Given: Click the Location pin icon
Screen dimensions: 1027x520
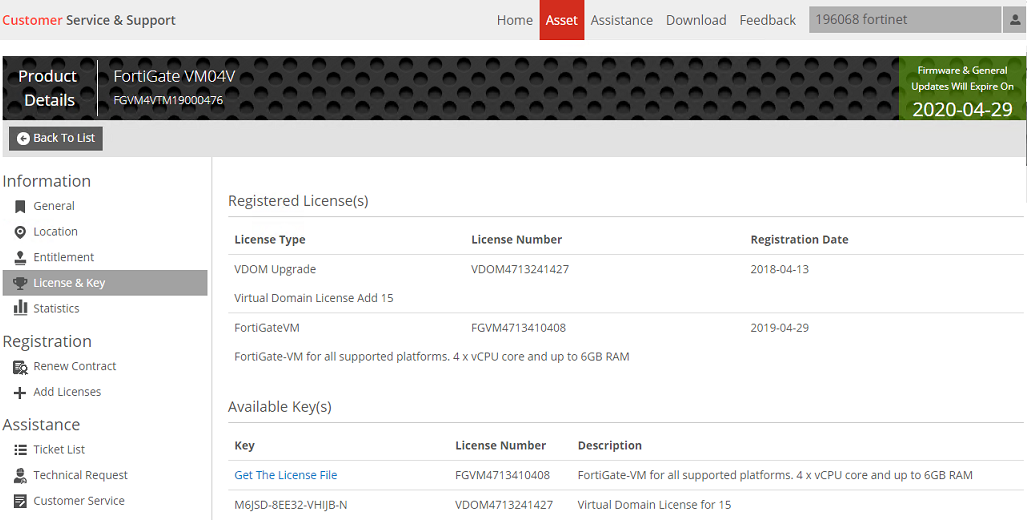Looking at the screenshot, I should tap(20, 232).
